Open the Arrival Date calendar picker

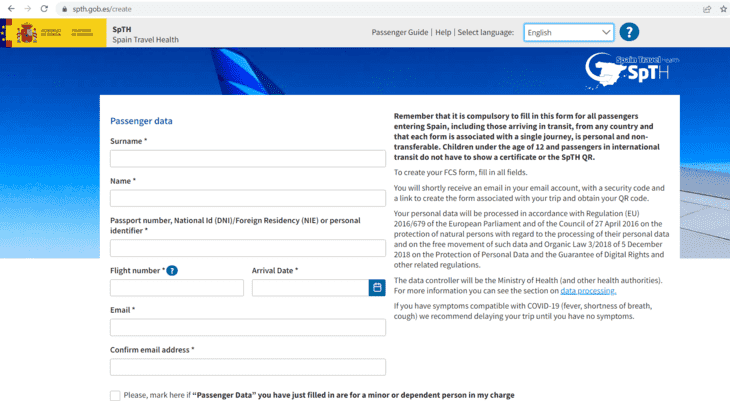pyautogui.click(x=377, y=288)
